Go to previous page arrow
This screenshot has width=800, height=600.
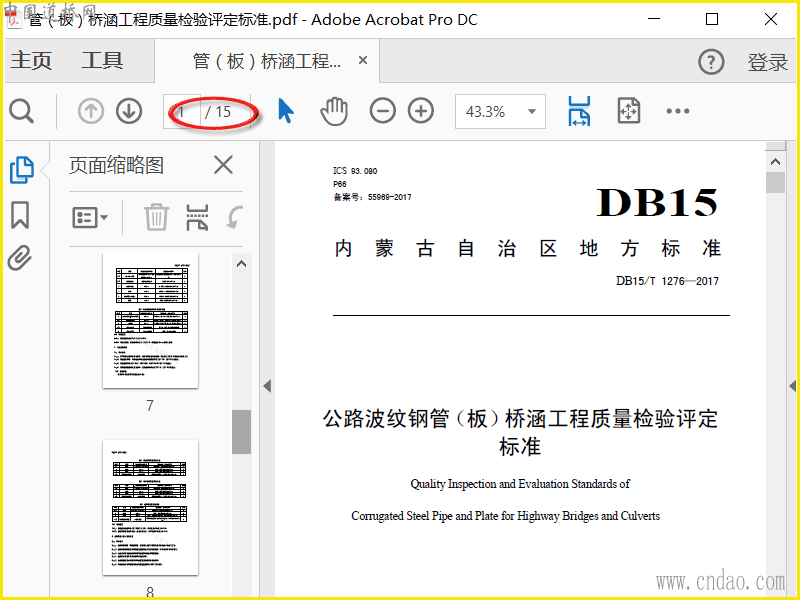coord(91,111)
